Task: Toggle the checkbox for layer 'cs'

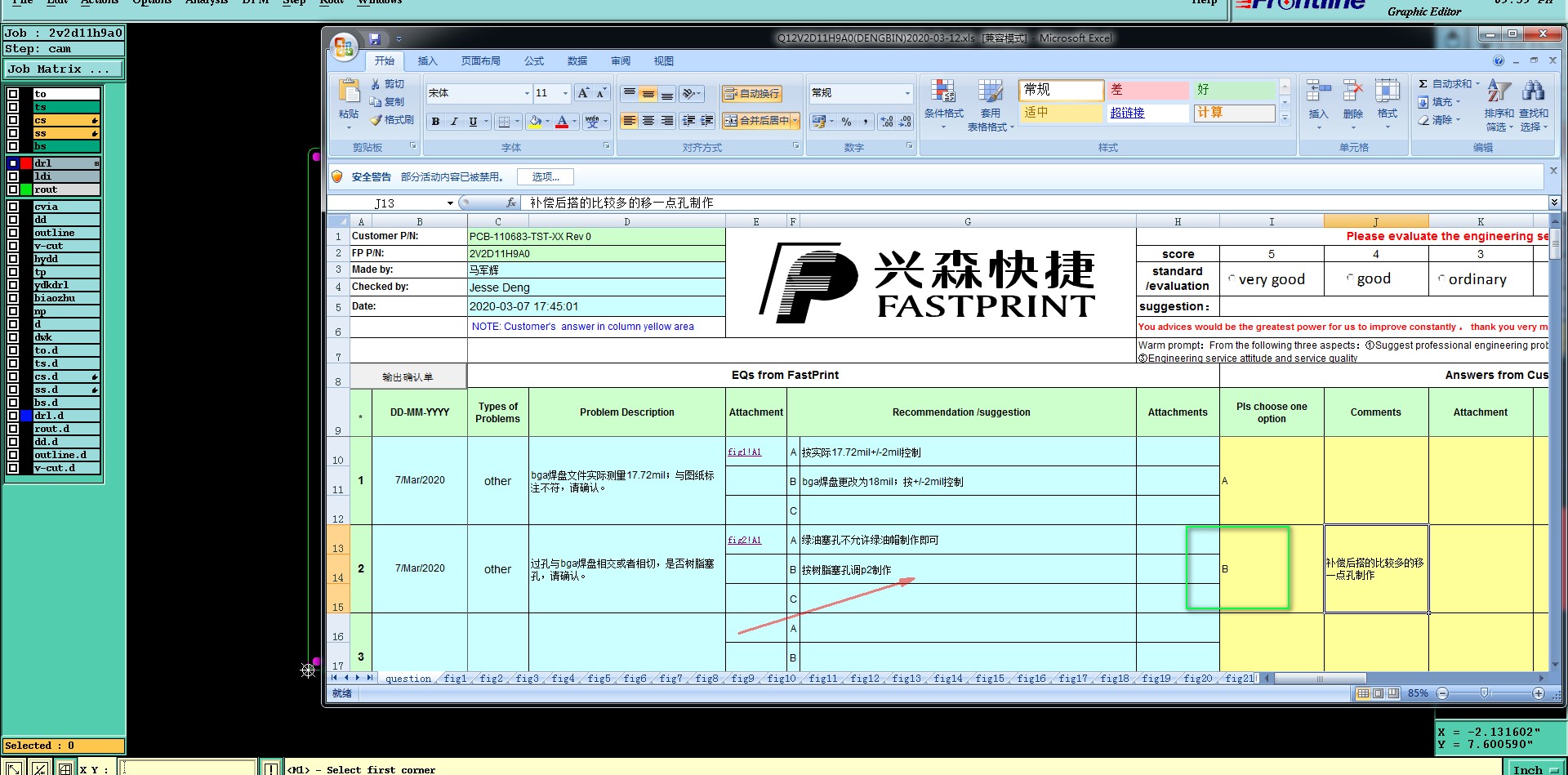Action: [x=13, y=120]
